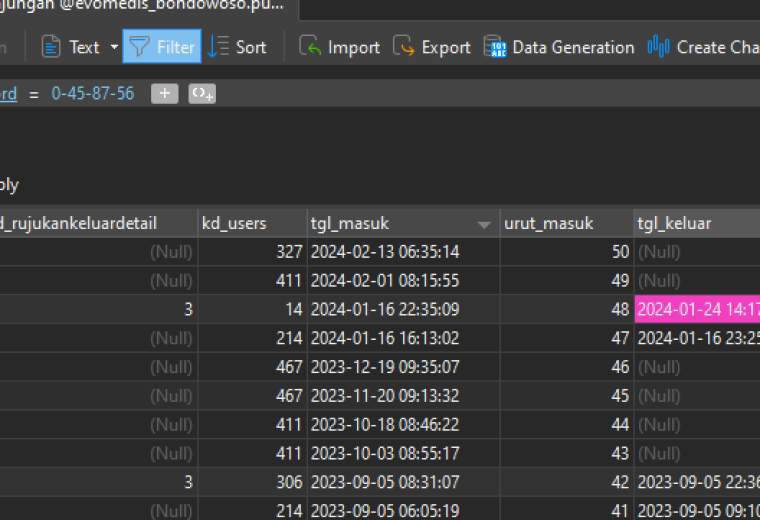Open the Text view dropdown arrow
760x520 pixels.
(114, 47)
